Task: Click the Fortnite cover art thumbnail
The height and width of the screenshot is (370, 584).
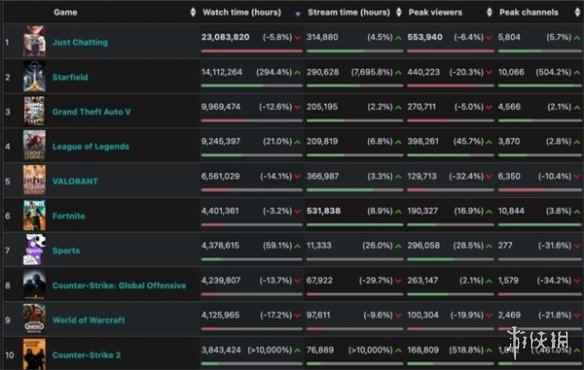Action: [x=34, y=215]
